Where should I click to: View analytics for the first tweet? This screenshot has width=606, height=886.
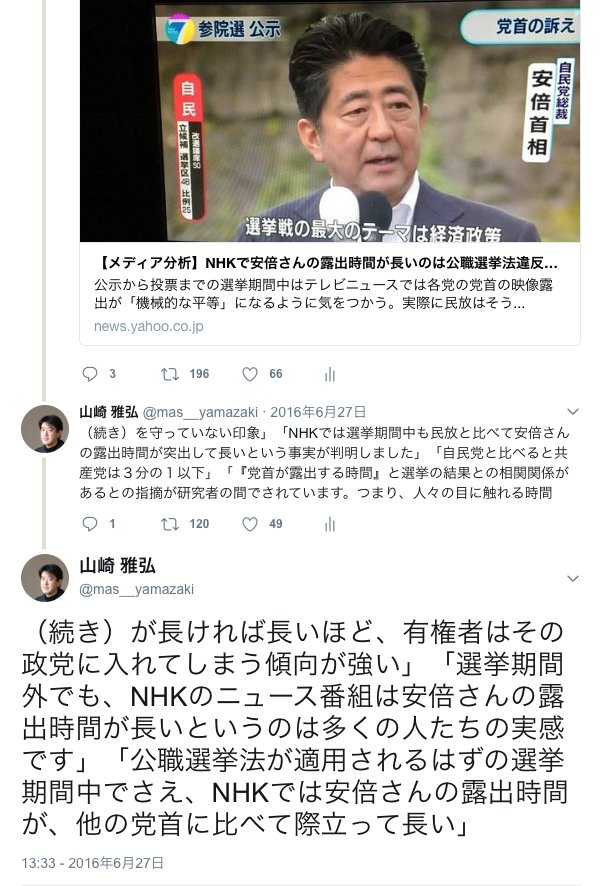[x=330, y=374]
